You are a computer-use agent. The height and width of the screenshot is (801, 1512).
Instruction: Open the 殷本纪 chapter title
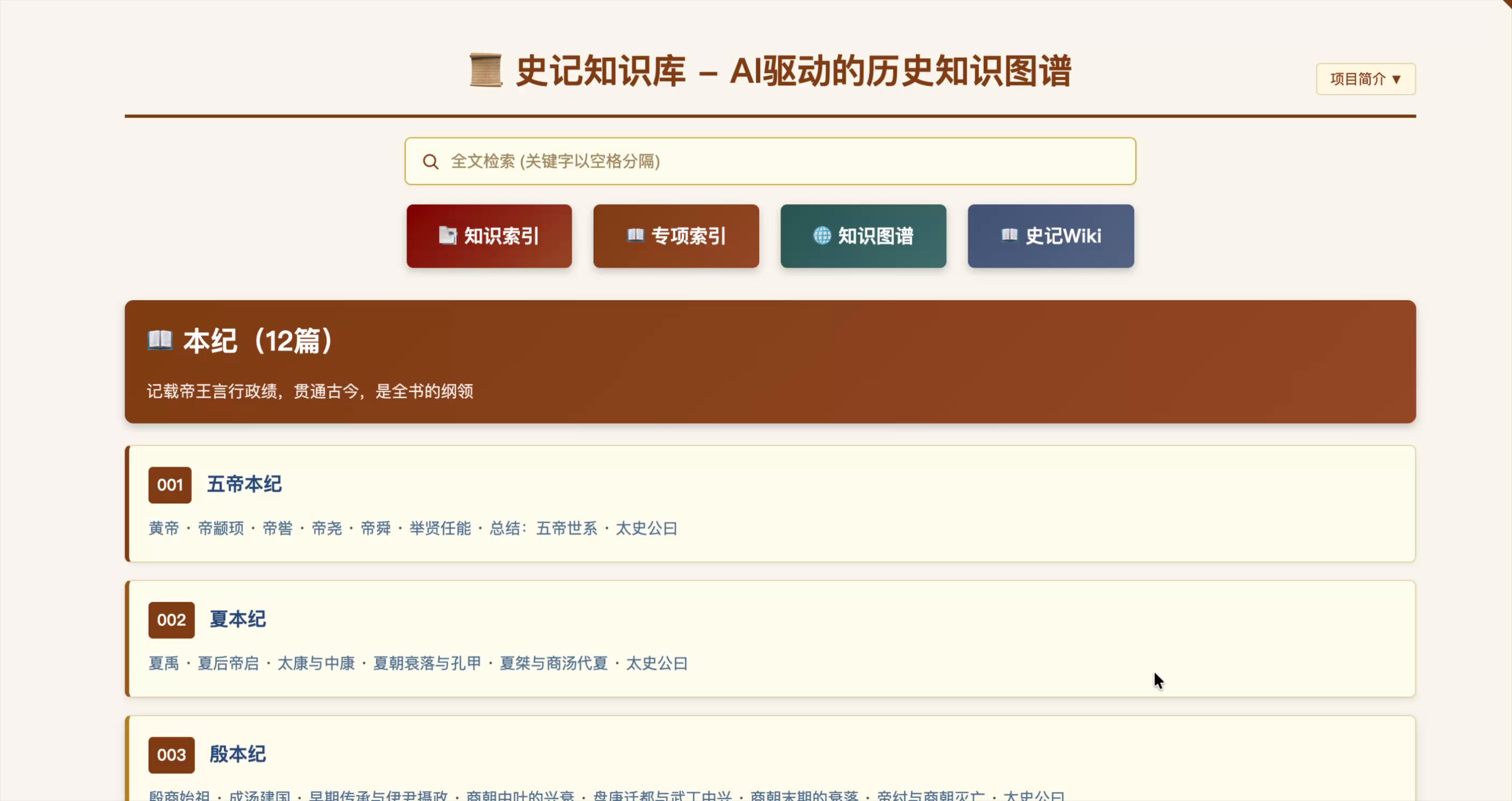pos(238,755)
